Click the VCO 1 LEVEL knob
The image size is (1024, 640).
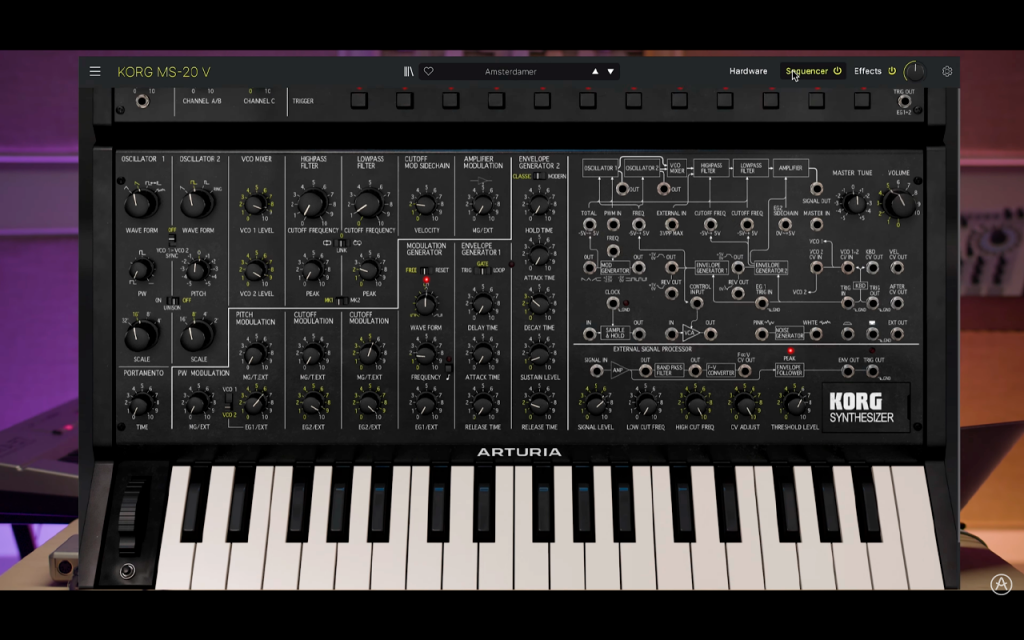coord(255,204)
